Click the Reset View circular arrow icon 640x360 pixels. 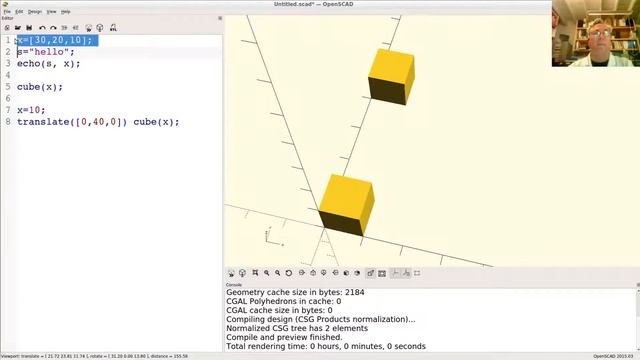click(x=289, y=273)
